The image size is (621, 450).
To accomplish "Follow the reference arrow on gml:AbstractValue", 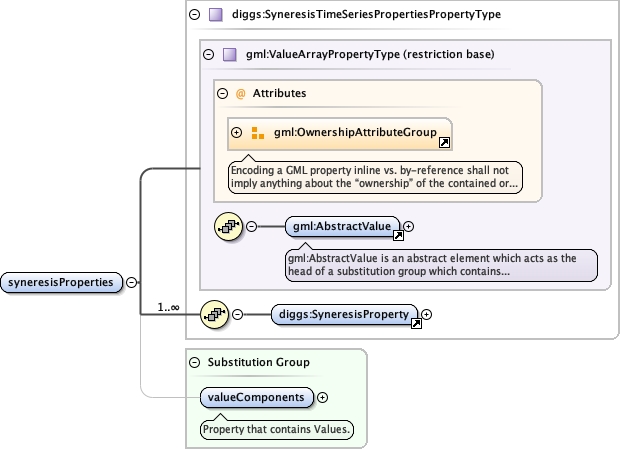I will point(398,237).
